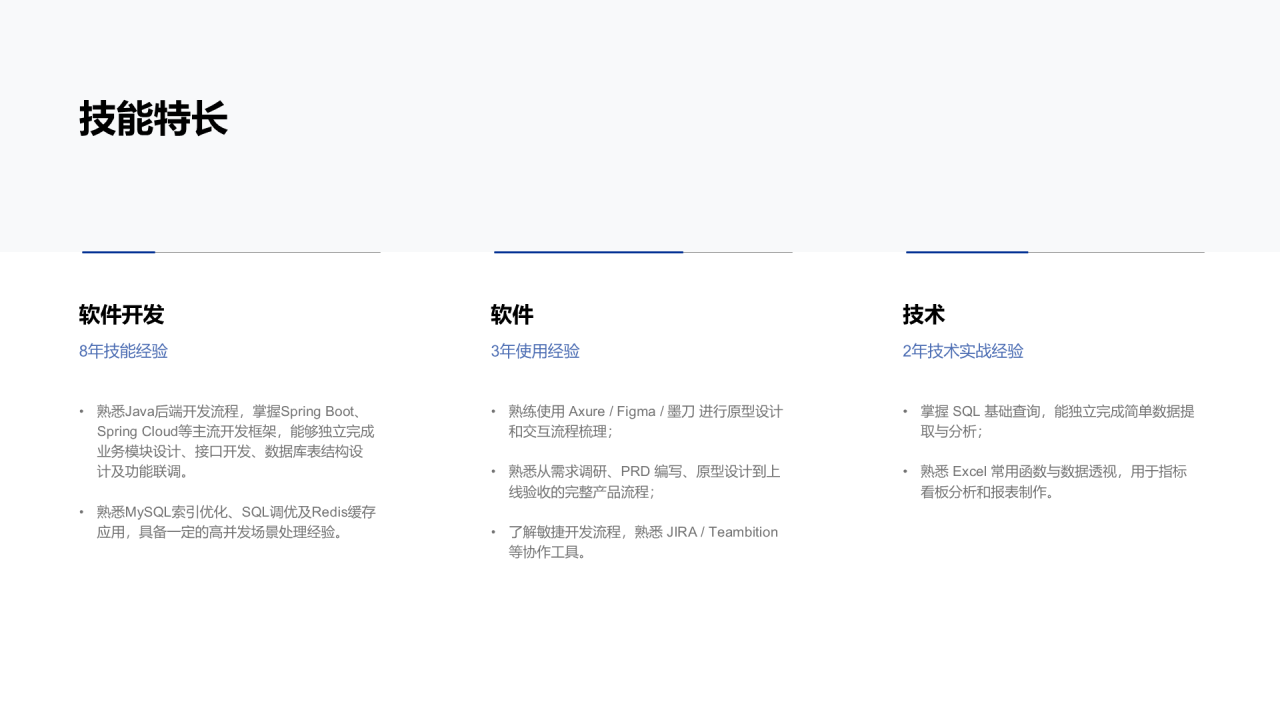
Task: Select the Axure / Figma / 墨刀 bullet
Action: point(645,421)
